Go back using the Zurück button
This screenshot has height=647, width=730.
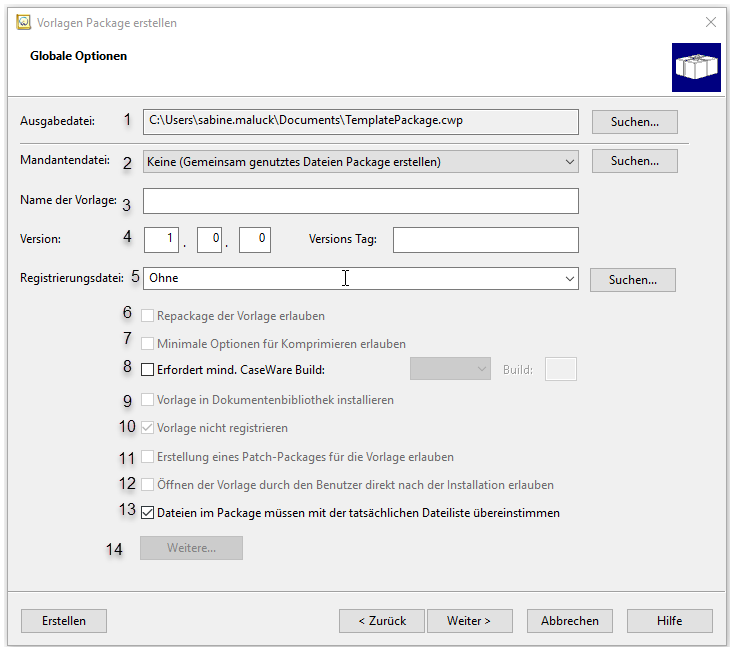pos(382,621)
